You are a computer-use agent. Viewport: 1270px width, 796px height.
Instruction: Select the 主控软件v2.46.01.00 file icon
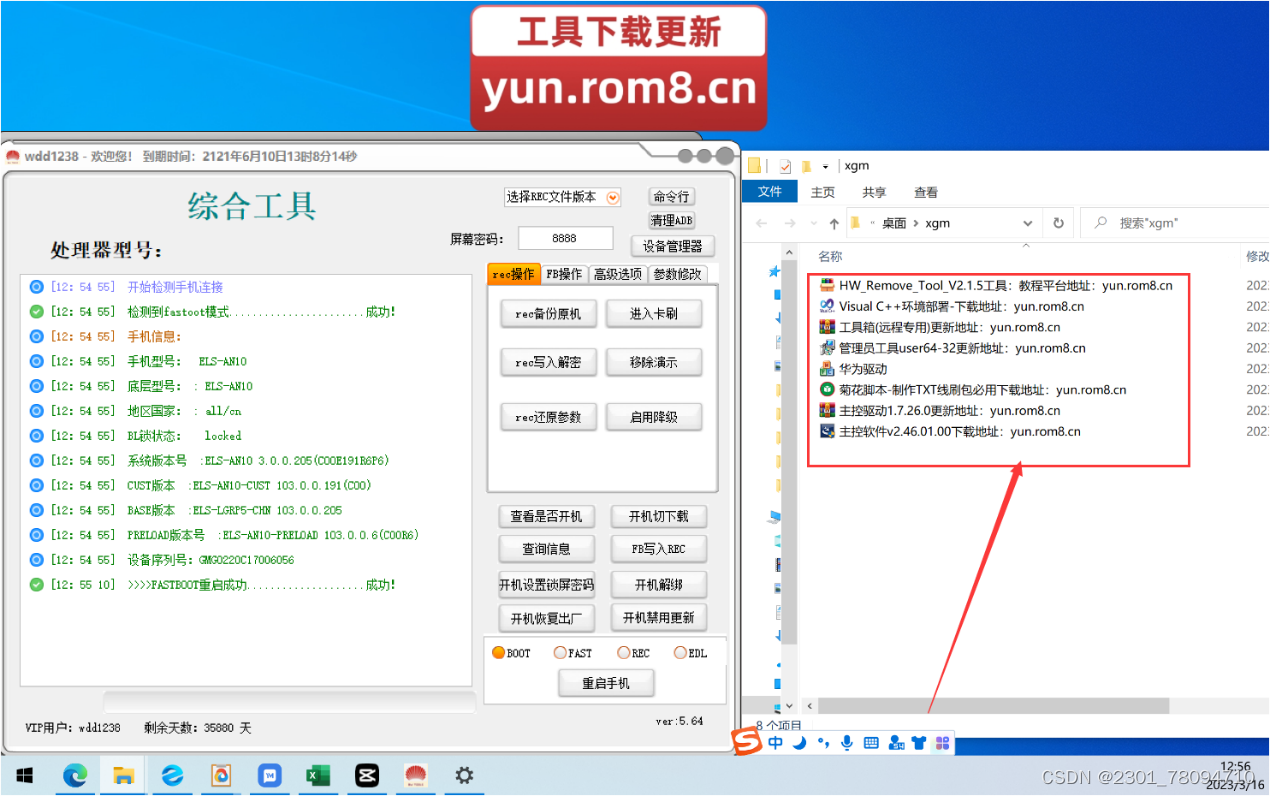[x=827, y=431]
